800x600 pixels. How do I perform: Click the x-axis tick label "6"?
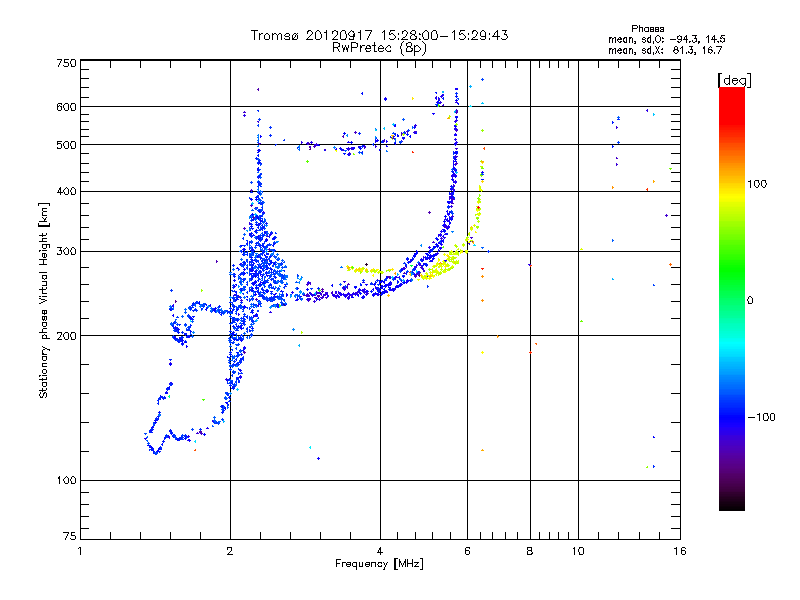point(467,551)
